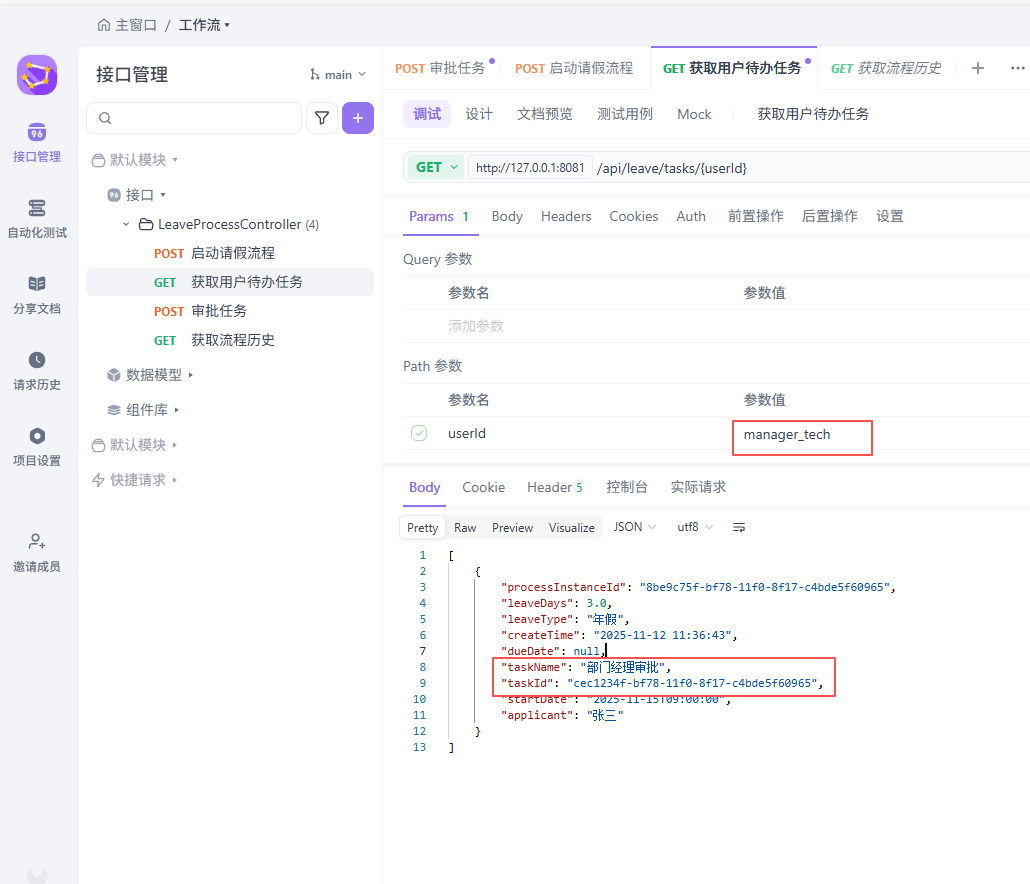Open the 分享文档 sidebar icon
This screenshot has height=884, width=1030.
pyautogui.click(x=36, y=292)
